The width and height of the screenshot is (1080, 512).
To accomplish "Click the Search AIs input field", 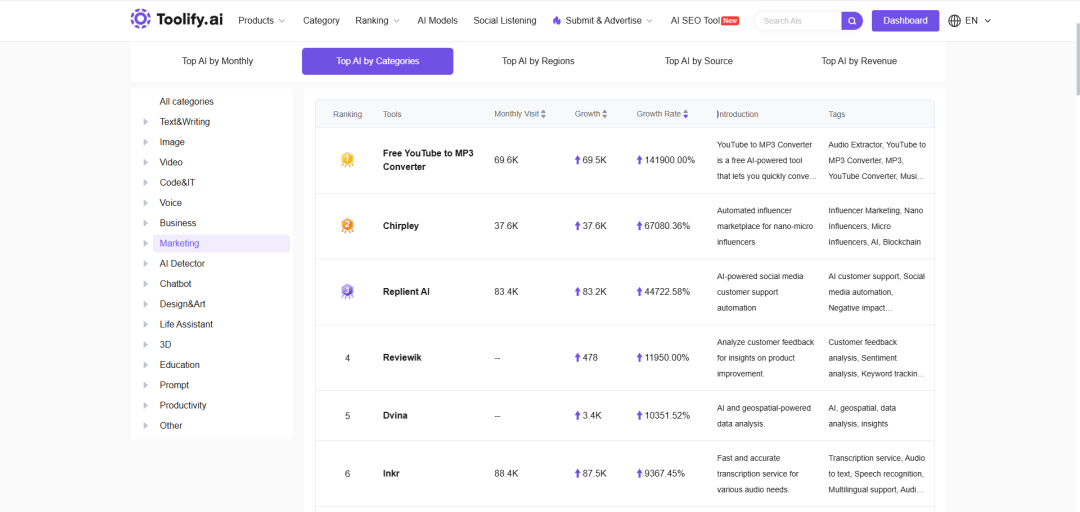I will (799, 21).
